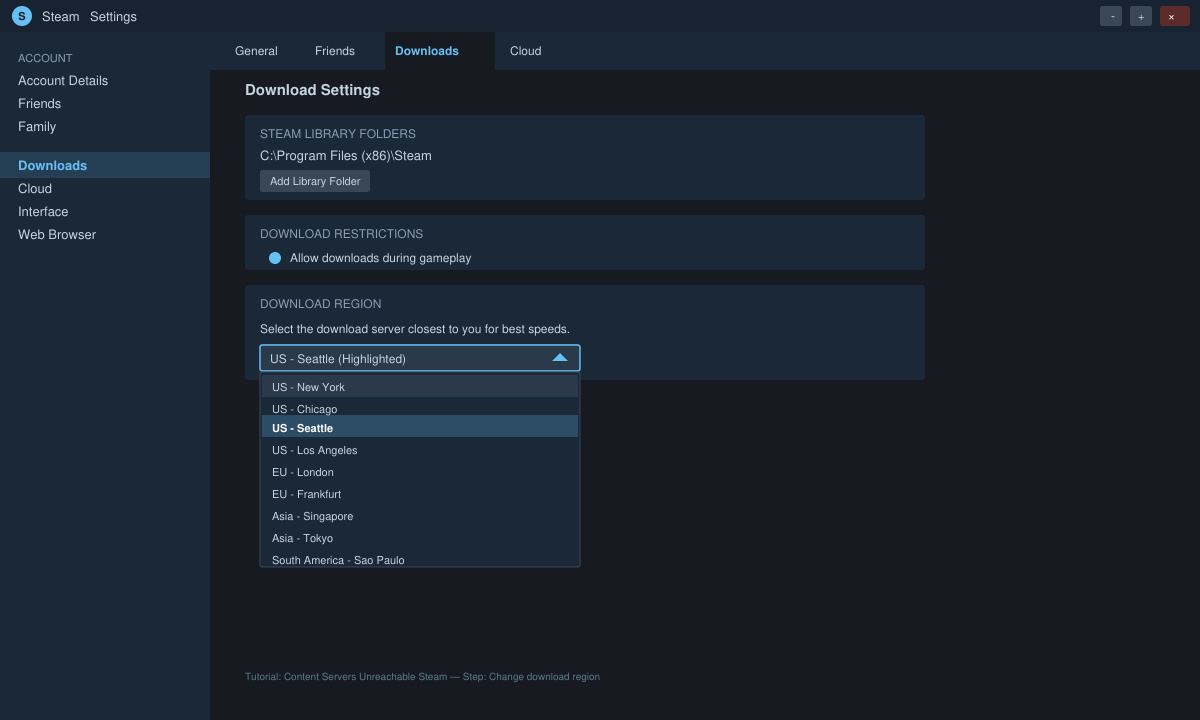
Task: Click Add Library Folder button
Action: [315, 181]
